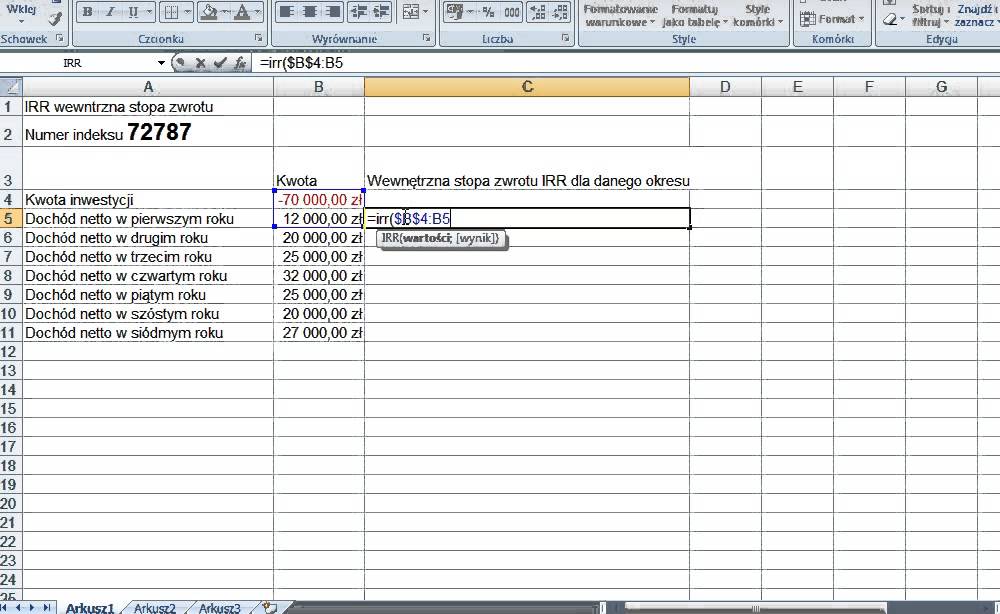This screenshot has height=614, width=1000.
Task: Apply thousands separator 000 style
Action: pyautogui.click(x=511, y=12)
